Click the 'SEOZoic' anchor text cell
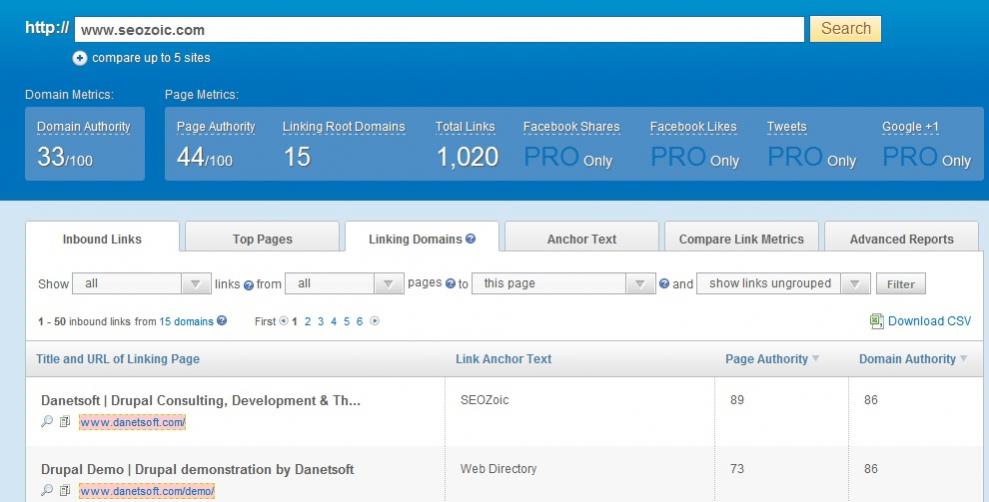 pyautogui.click(x=484, y=400)
